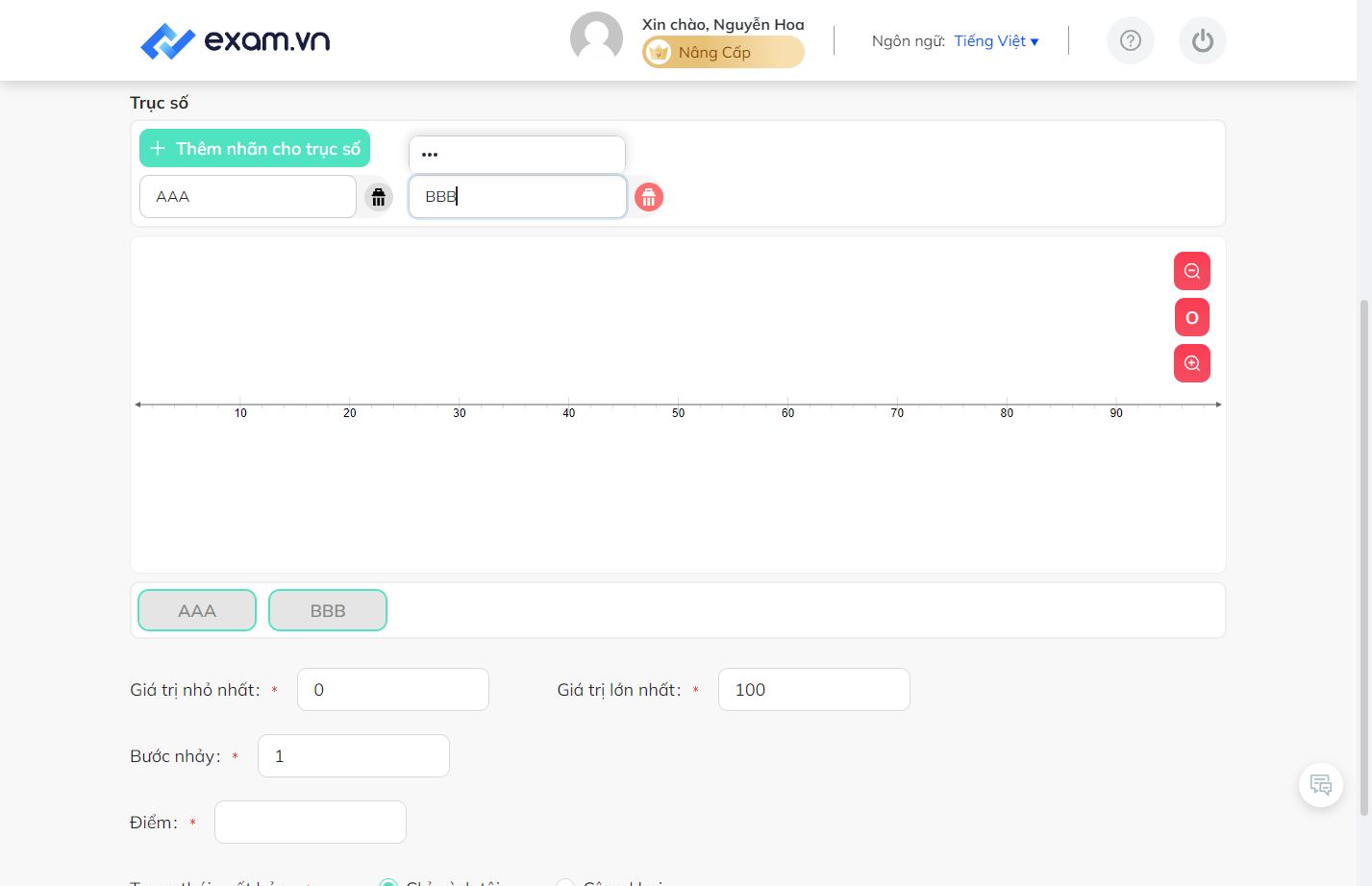Click the AAA label chip
The height and width of the screenshot is (886, 1372).
[197, 610]
